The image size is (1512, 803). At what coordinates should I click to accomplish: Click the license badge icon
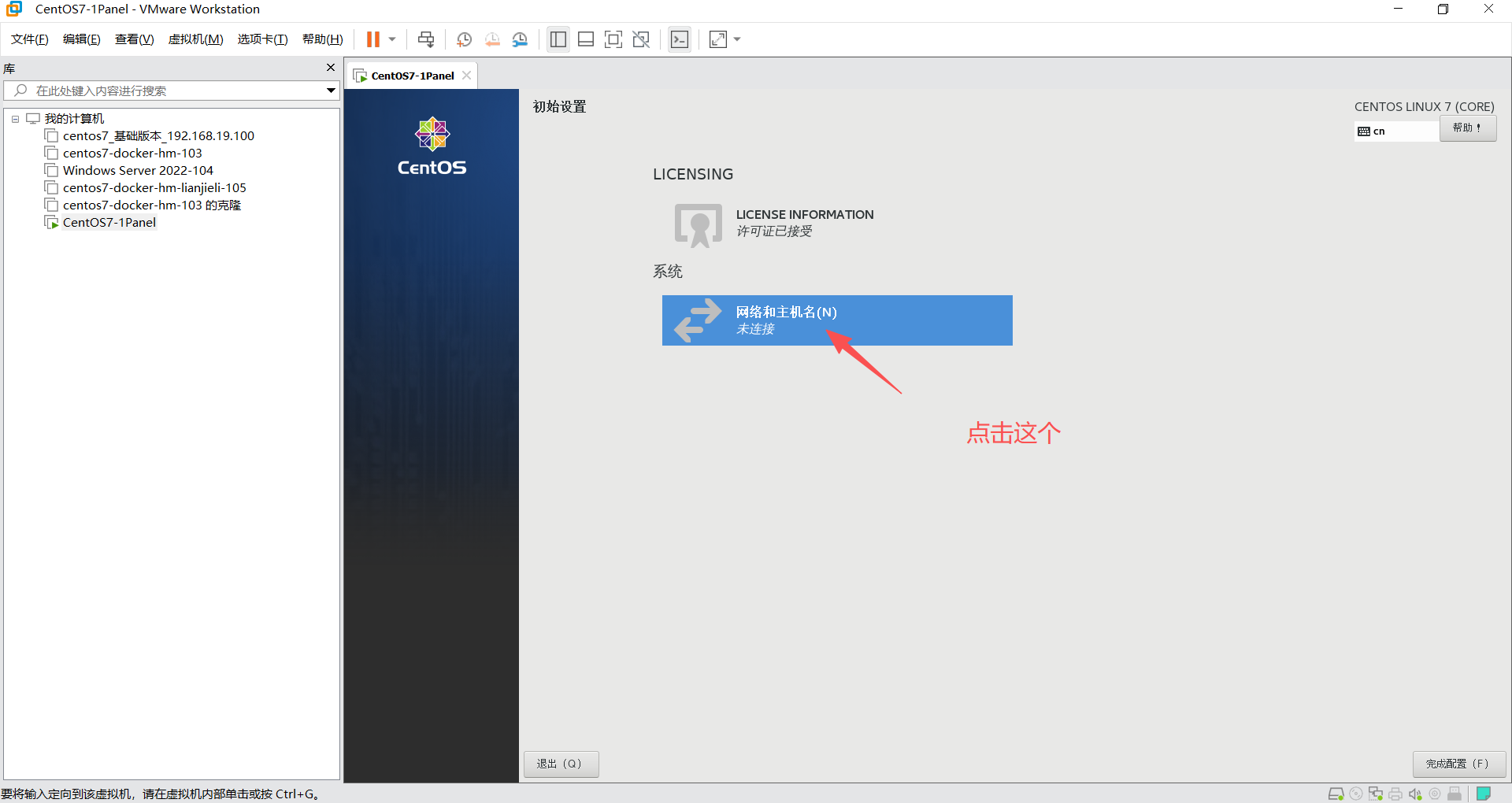click(699, 226)
